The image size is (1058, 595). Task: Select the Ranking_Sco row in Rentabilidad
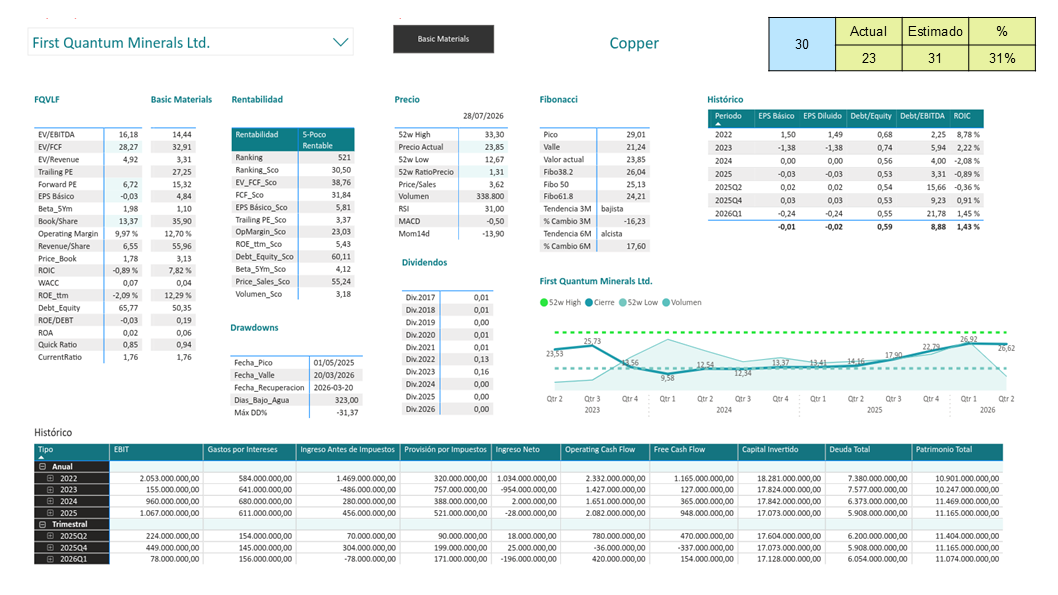click(292, 170)
